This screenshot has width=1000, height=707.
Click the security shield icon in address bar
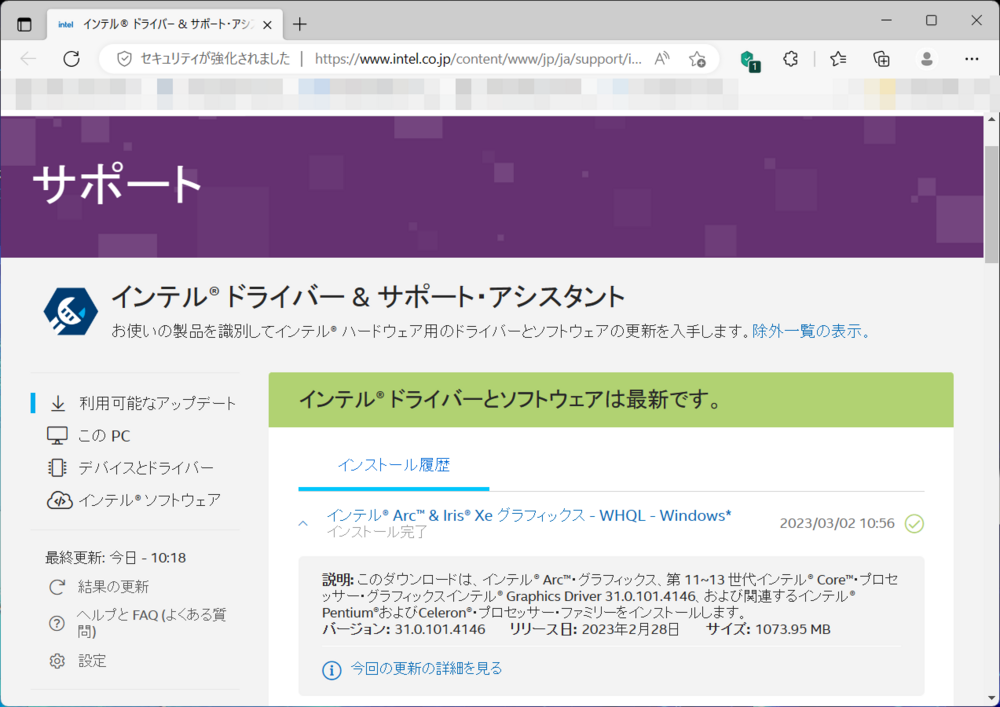(x=124, y=59)
